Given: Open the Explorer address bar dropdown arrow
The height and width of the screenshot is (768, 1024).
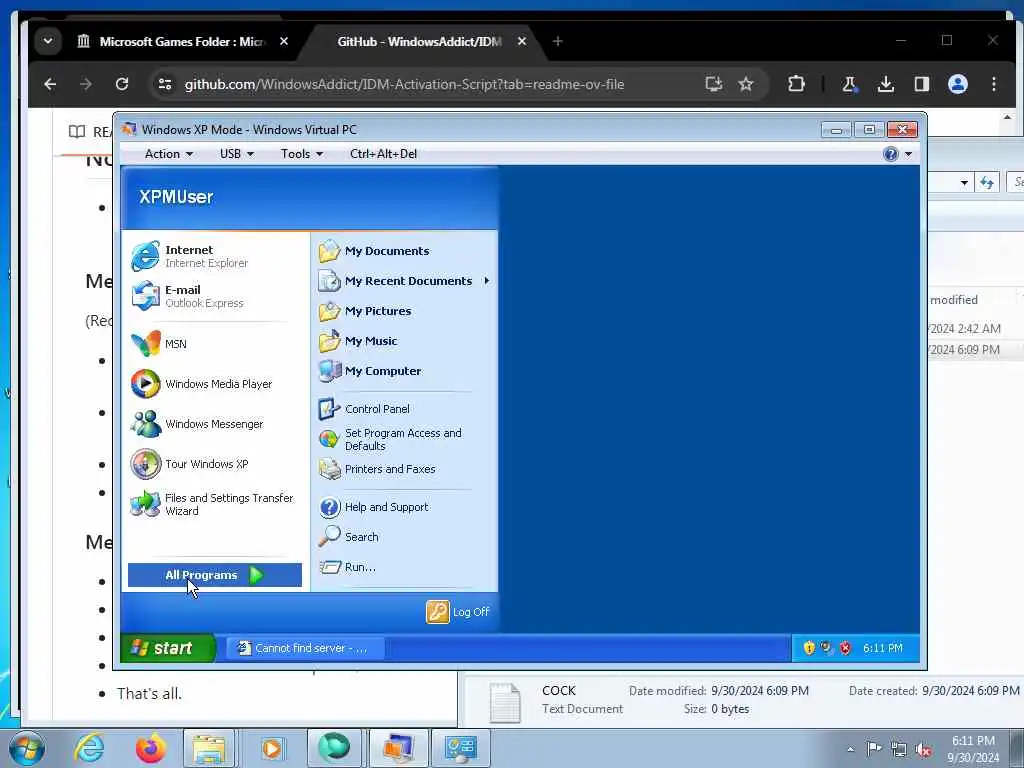Looking at the screenshot, I should (964, 183).
